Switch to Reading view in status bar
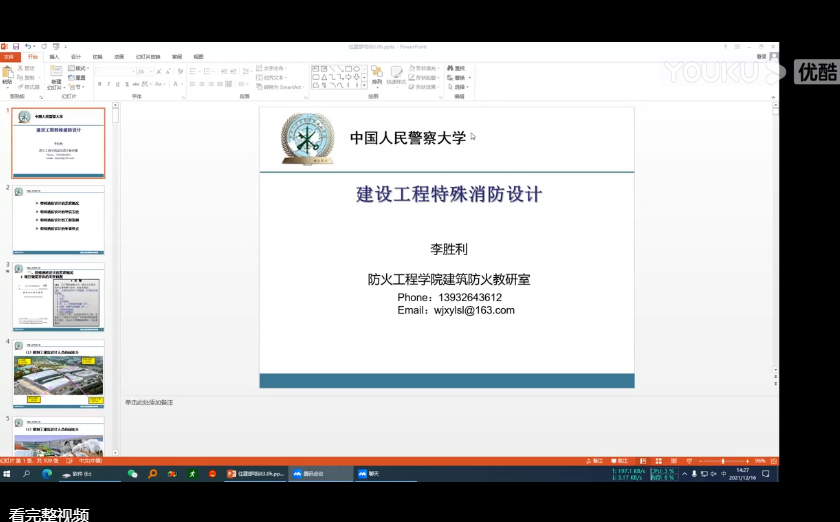The width and height of the screenshot is (840, 522). tap(674, 461)
